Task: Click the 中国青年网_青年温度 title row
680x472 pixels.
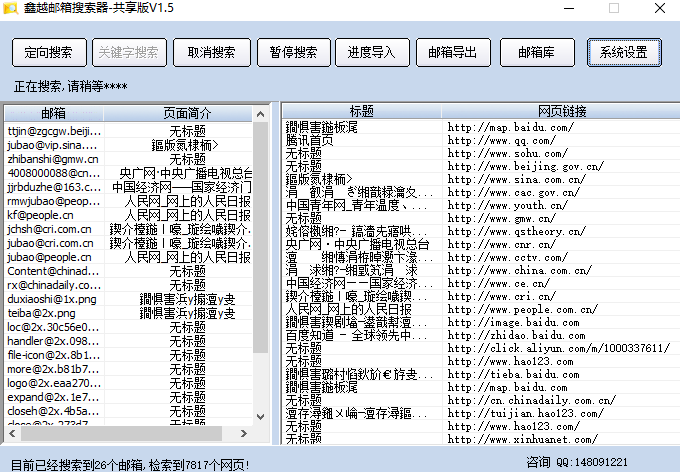Action: pyautogui.click(x=481, y=205)
